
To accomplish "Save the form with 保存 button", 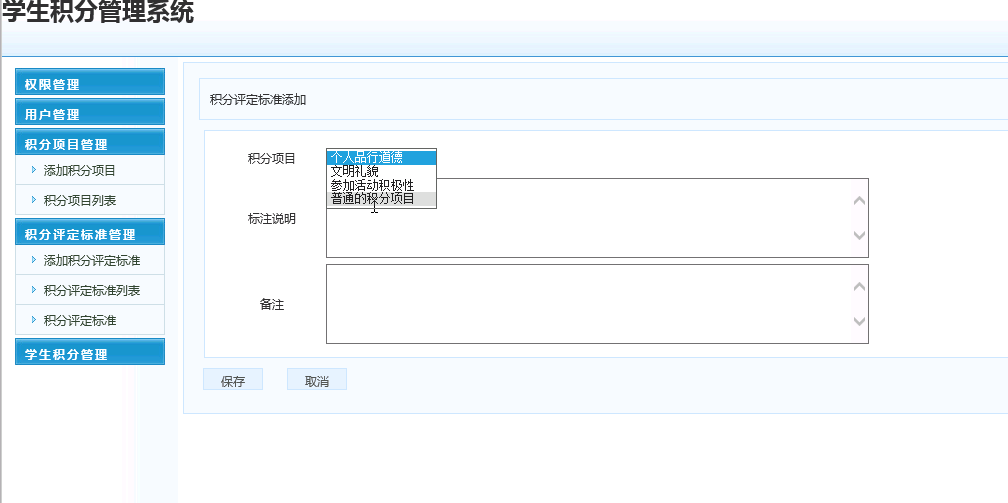I will 233,380.
